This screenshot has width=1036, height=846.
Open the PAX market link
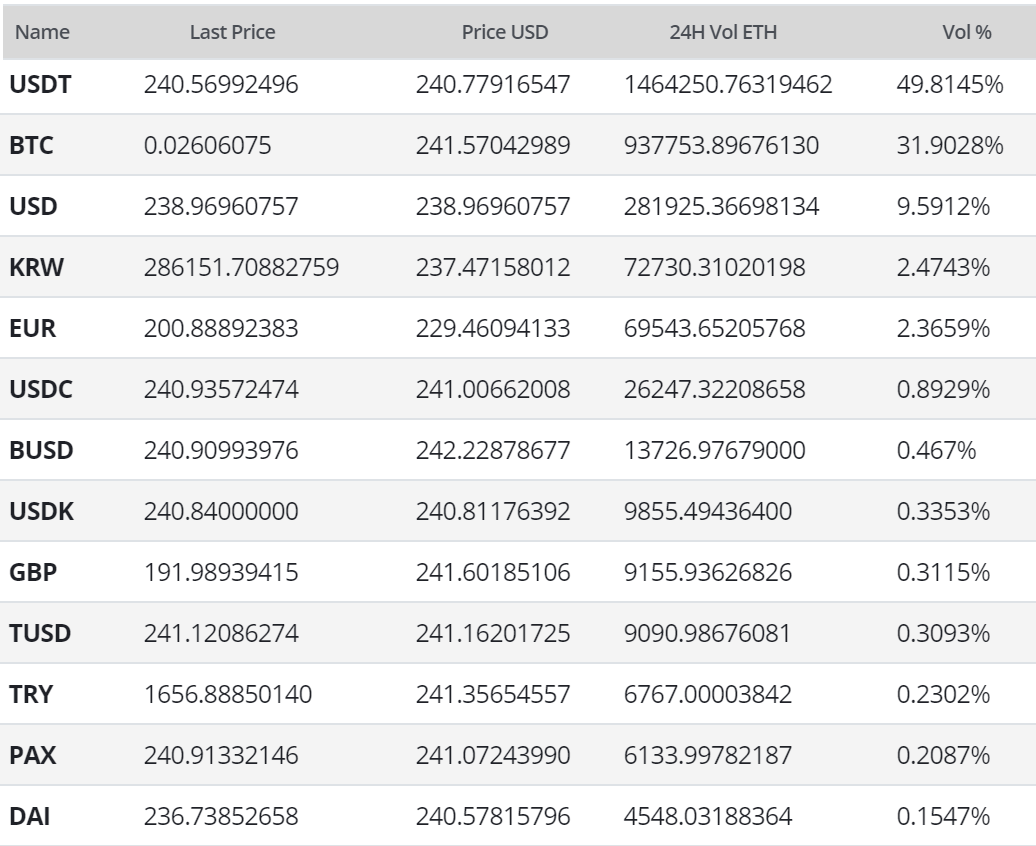click(32, 756)
